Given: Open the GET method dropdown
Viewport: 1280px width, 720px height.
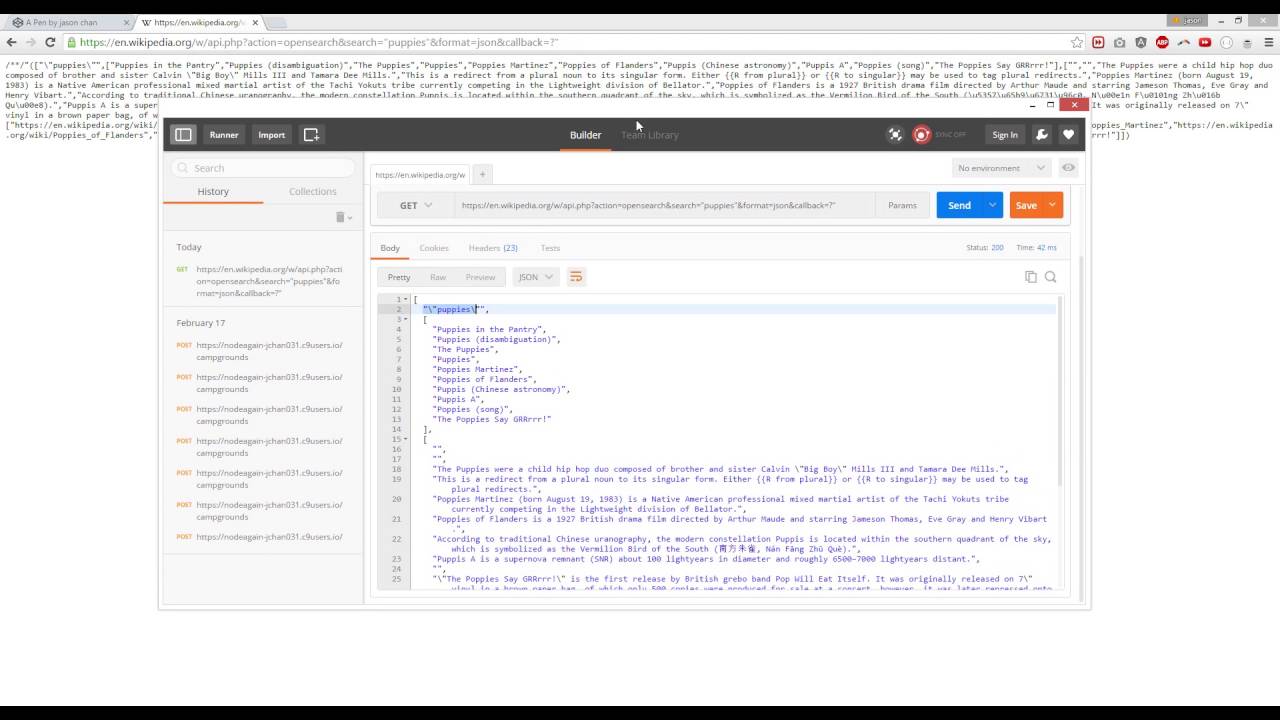Looking at the screenshot, I should [x=416, y=205].
